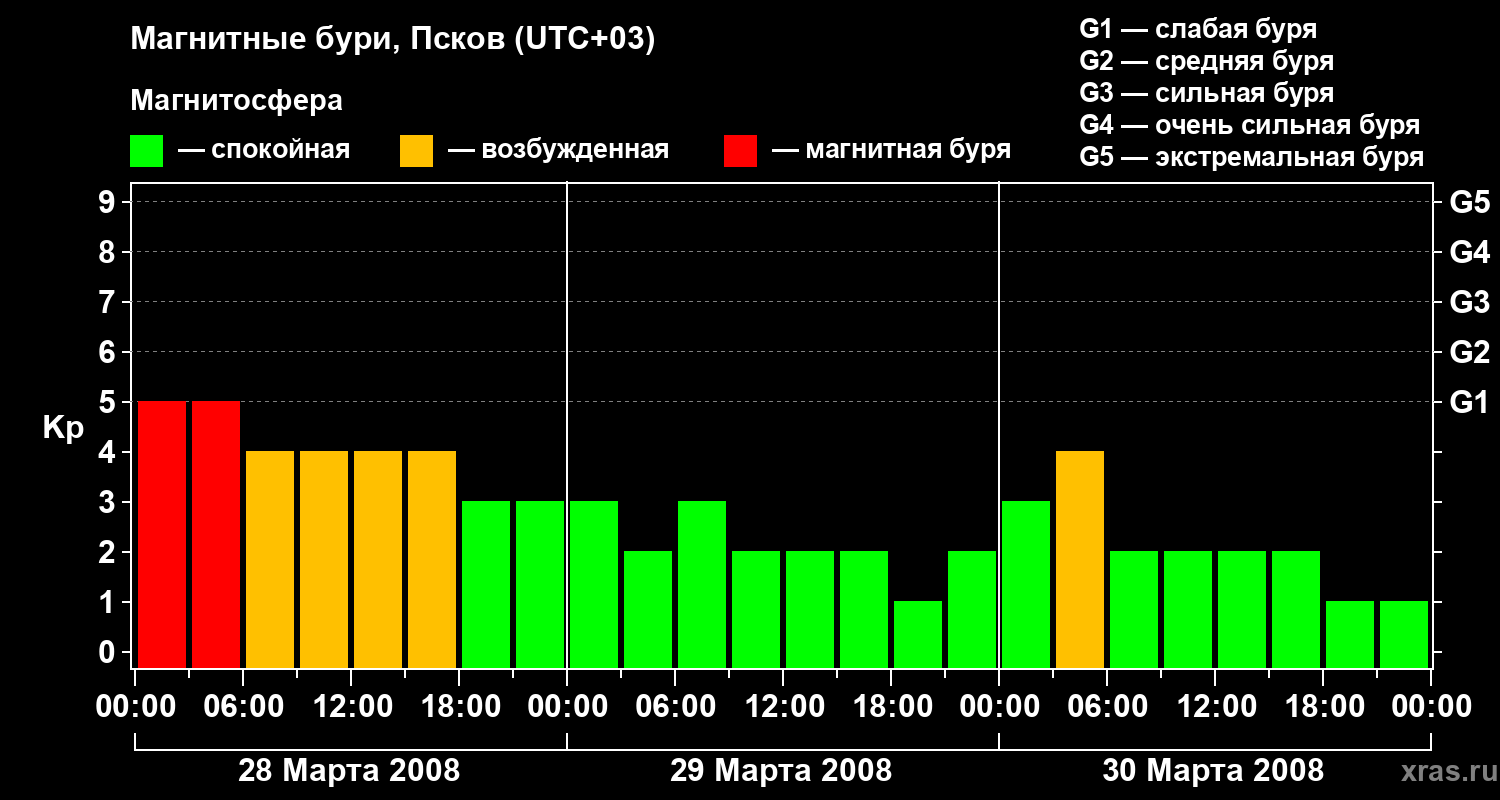
Task: Select the «G4 — очень сильная буря» legend line
Action: point(1250,125)
